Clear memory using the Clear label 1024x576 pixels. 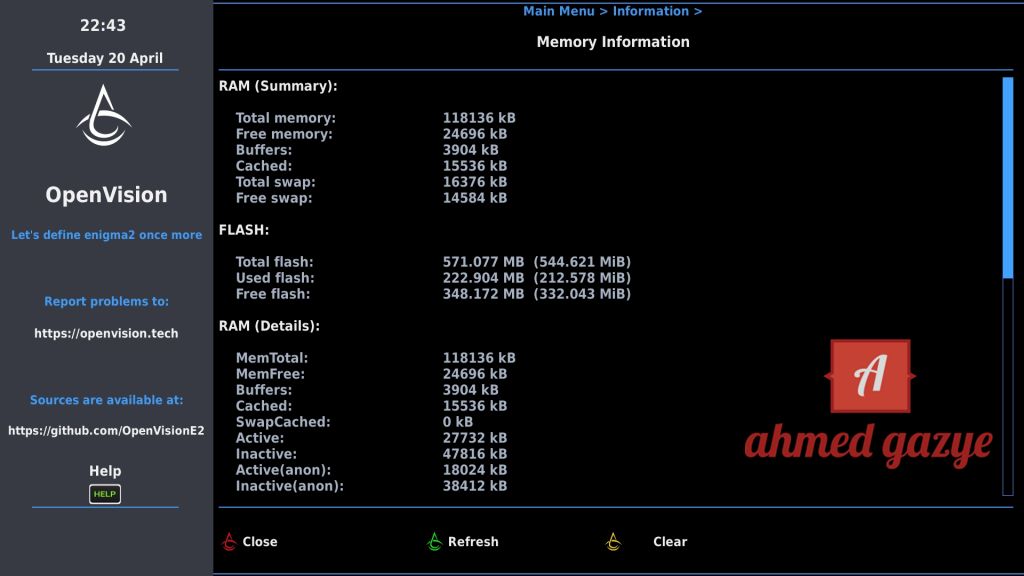pyautogui.click(x=670, y=541)
